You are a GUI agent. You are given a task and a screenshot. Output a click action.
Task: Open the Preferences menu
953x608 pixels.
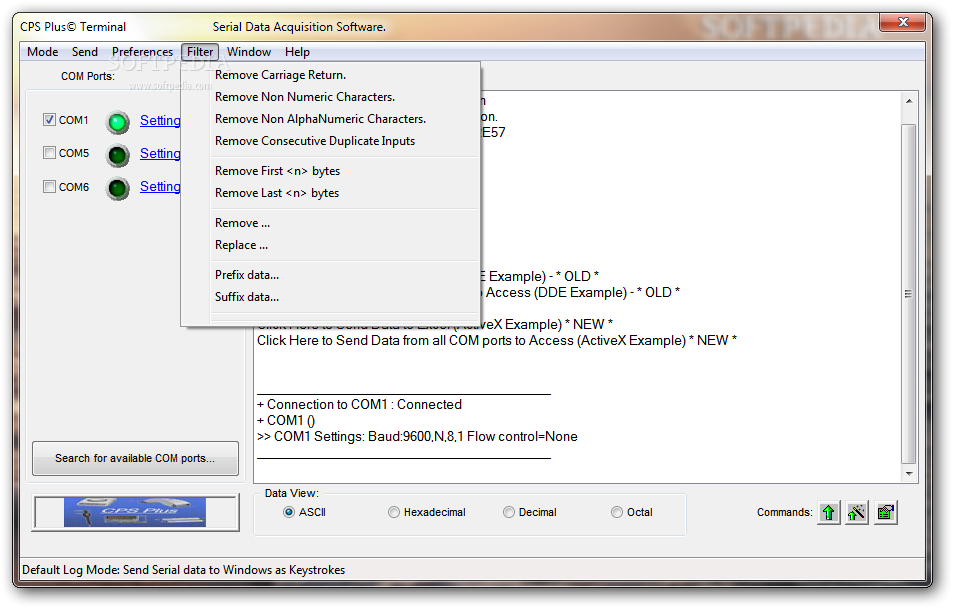click(x=142, y=52)
